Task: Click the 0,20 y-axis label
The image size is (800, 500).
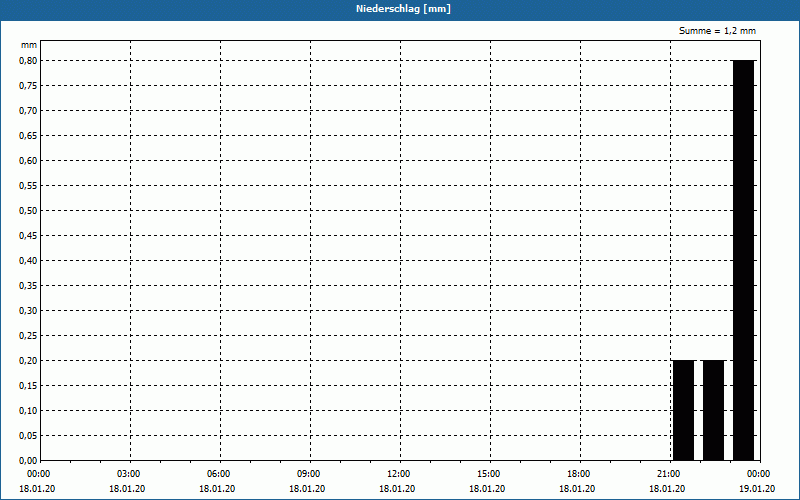Action: point(28,361)
